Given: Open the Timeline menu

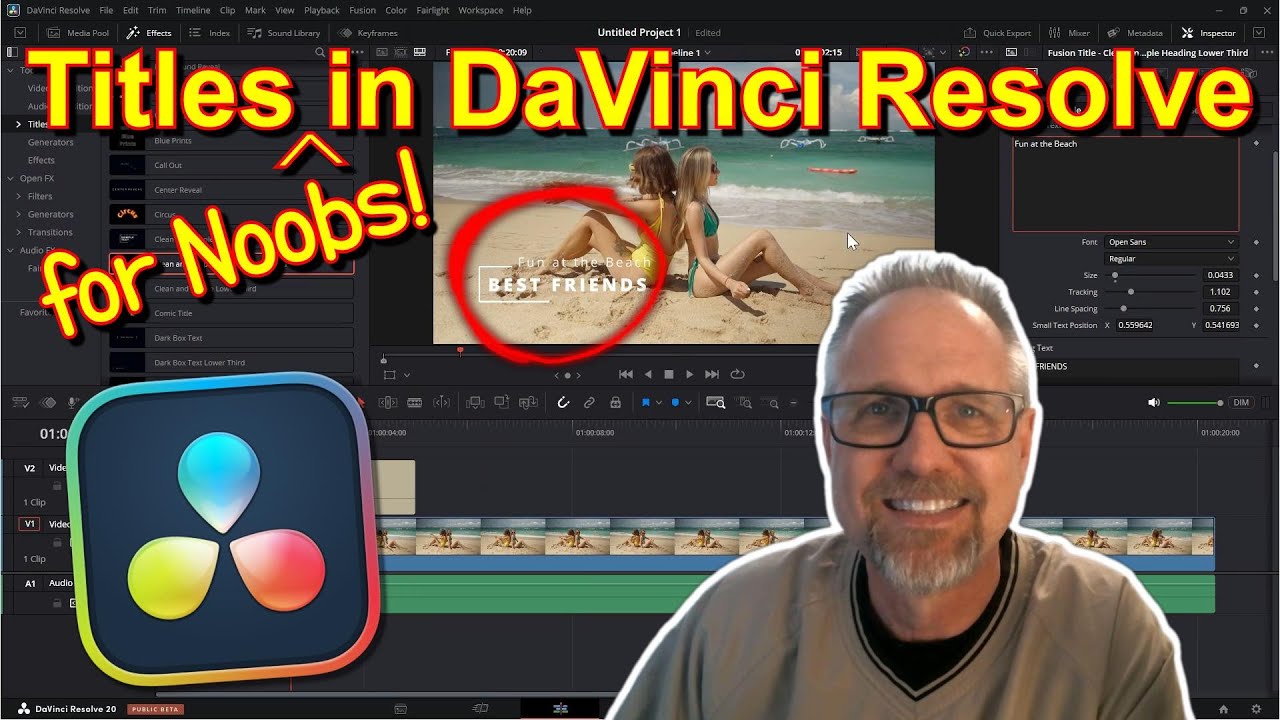Looking at the screenshot, I should click(193, 10).
